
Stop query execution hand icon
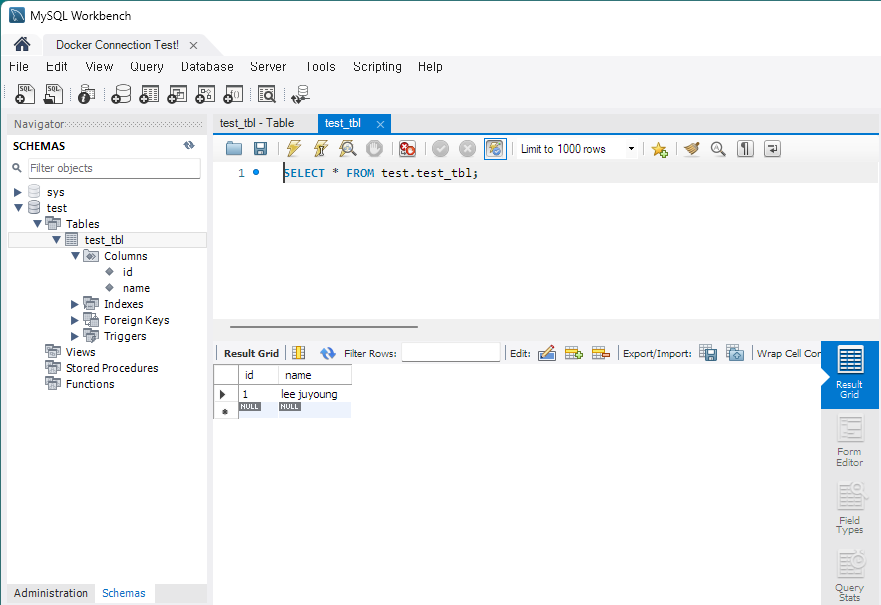(374, 149)
